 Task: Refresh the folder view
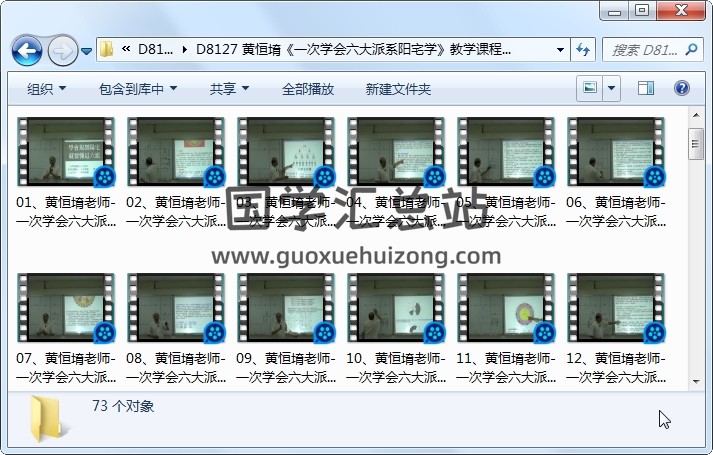[x=583, y=50]
